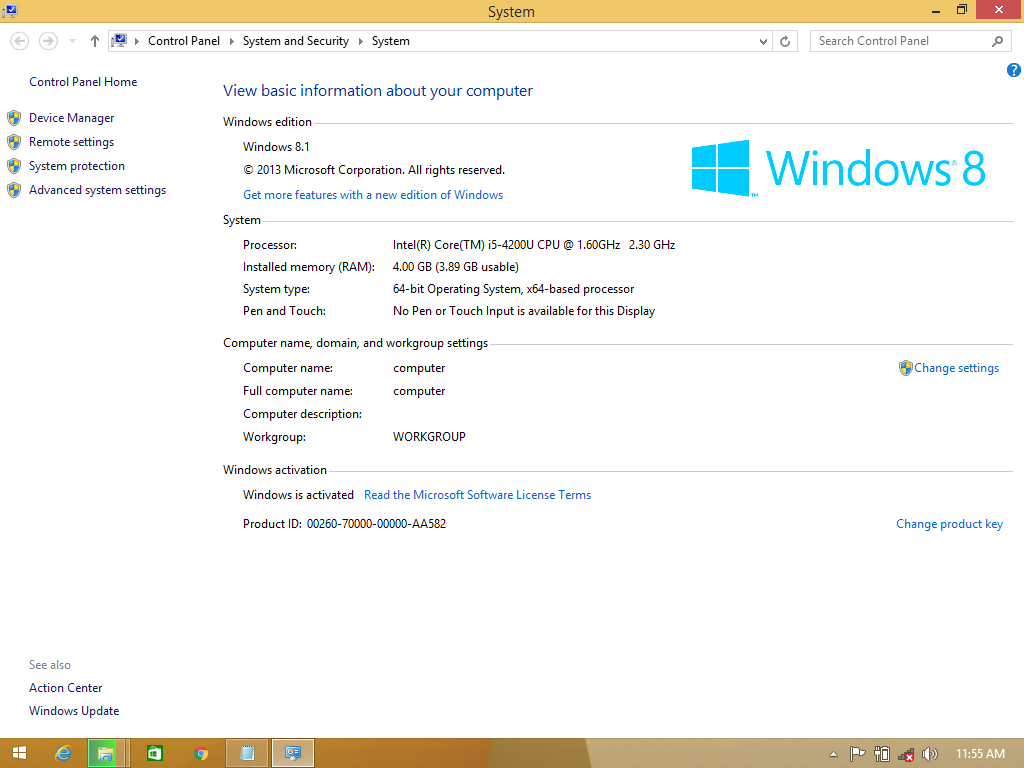1024x768 pixels.
Task: Launch Internet Explorer from the taskbar
Action: 63,753
